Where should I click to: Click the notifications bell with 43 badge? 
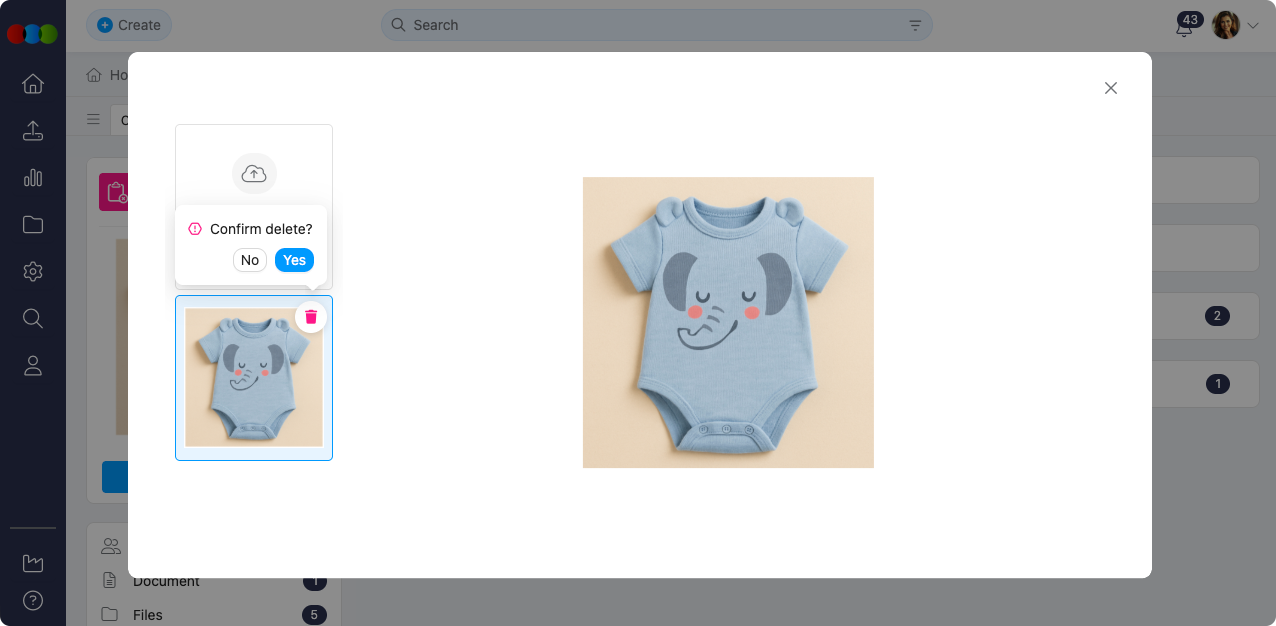point(1185,26)
